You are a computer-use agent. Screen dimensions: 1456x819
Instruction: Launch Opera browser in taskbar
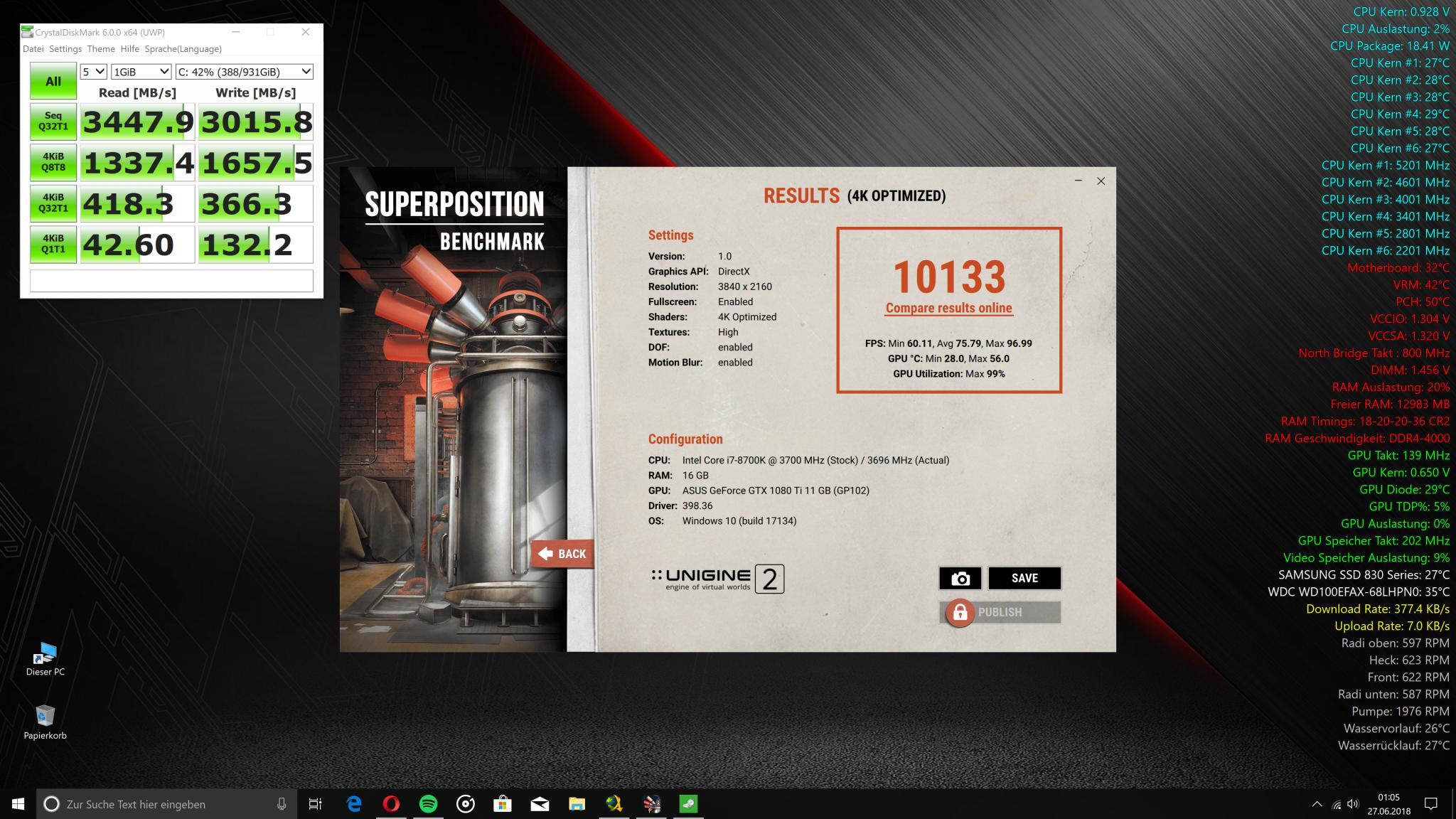pyautogui.click(x=391, y=804)
